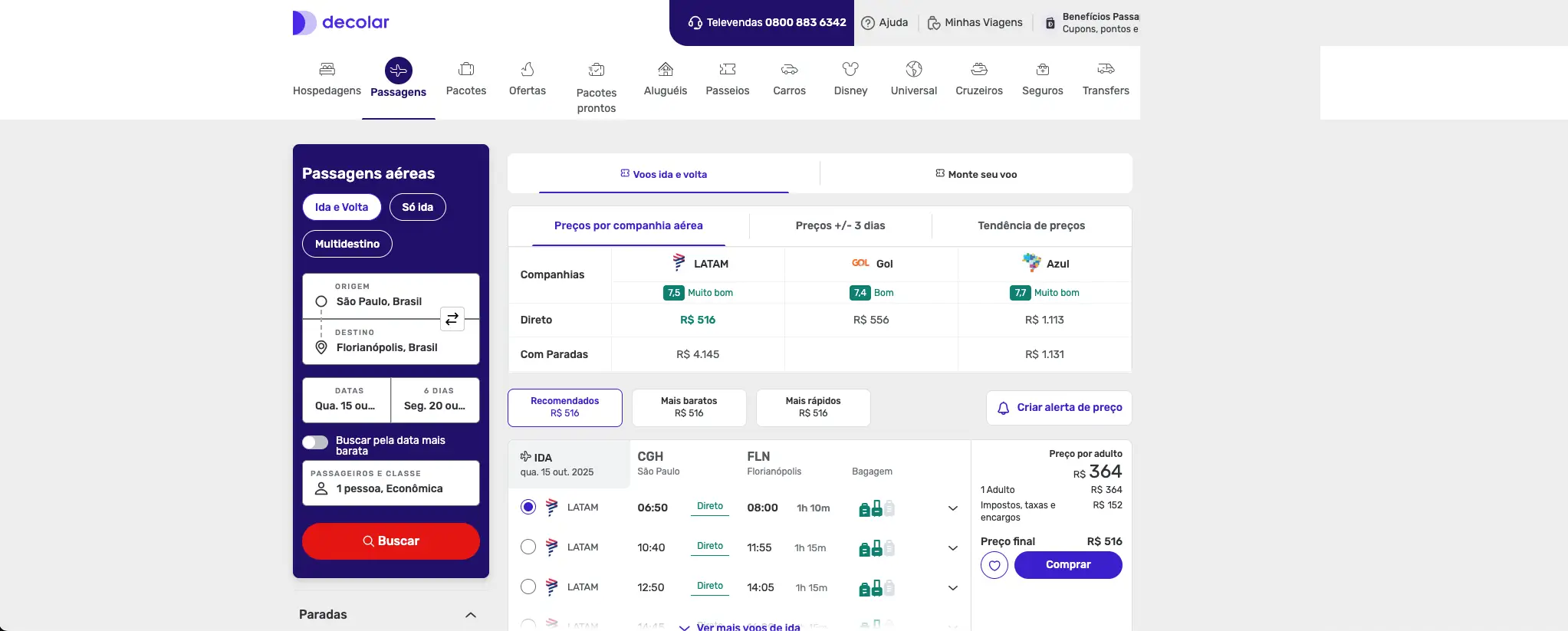Open Universal via the globe icon
The image size is (1568, 631).
[x=913, y=70]
